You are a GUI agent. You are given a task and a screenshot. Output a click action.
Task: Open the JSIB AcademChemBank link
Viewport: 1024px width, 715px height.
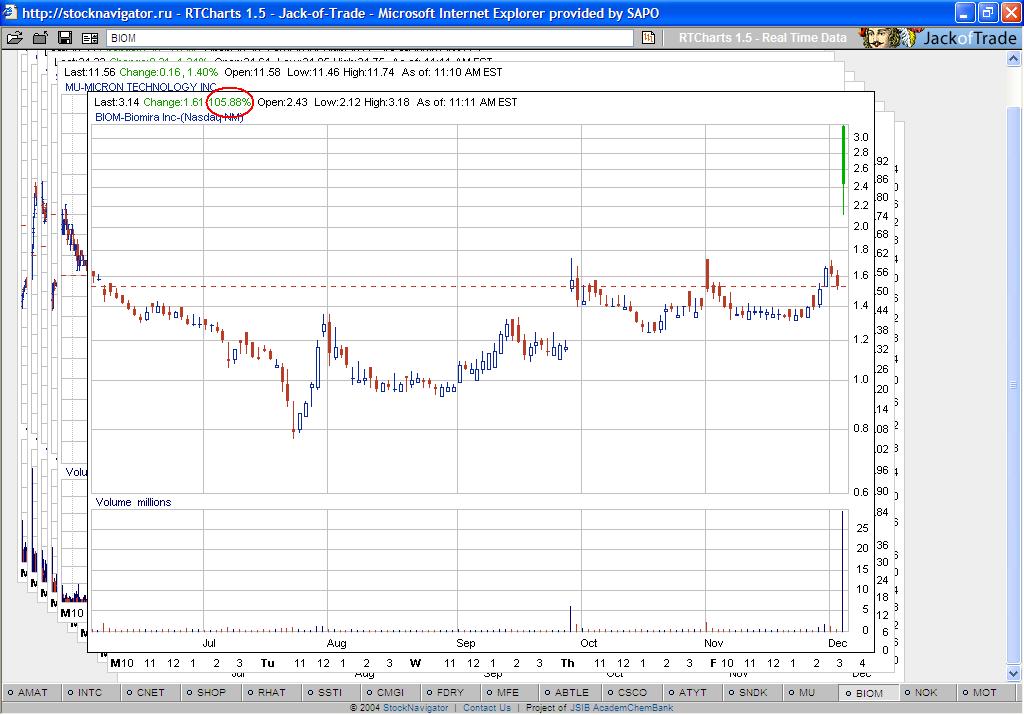pos(621,708)
